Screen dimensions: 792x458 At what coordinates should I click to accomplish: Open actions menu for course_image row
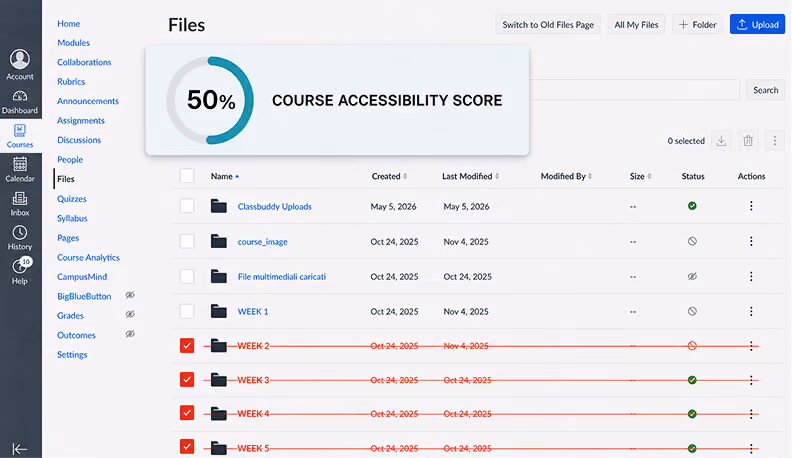pos(751,241)
